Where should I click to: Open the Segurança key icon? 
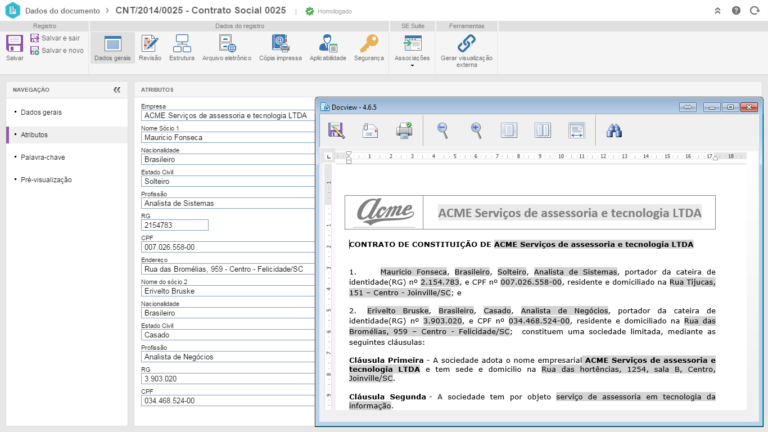tap(369, 45)
